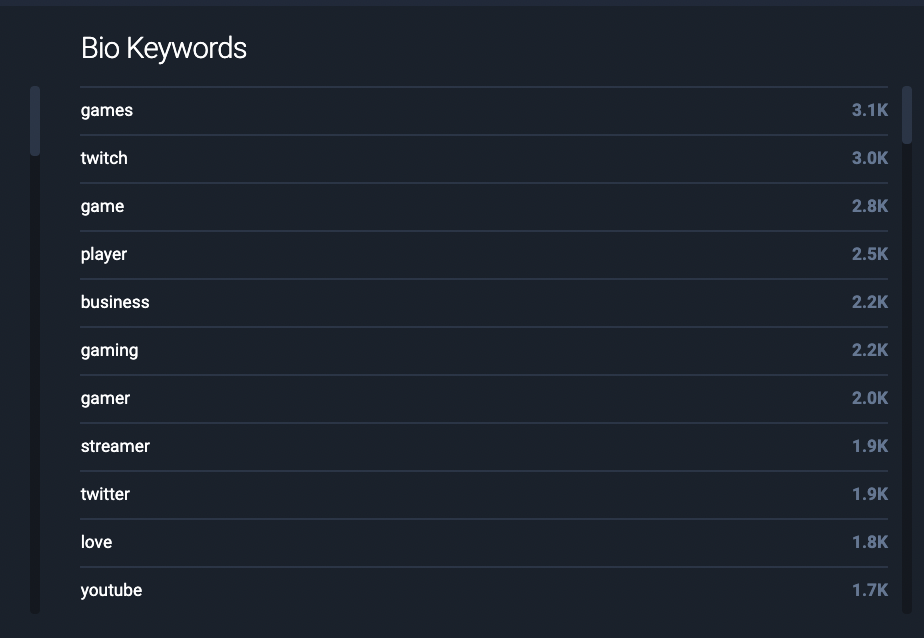Click the 'business' keyword row
924x638 pixels.
(x=484, y=303)
